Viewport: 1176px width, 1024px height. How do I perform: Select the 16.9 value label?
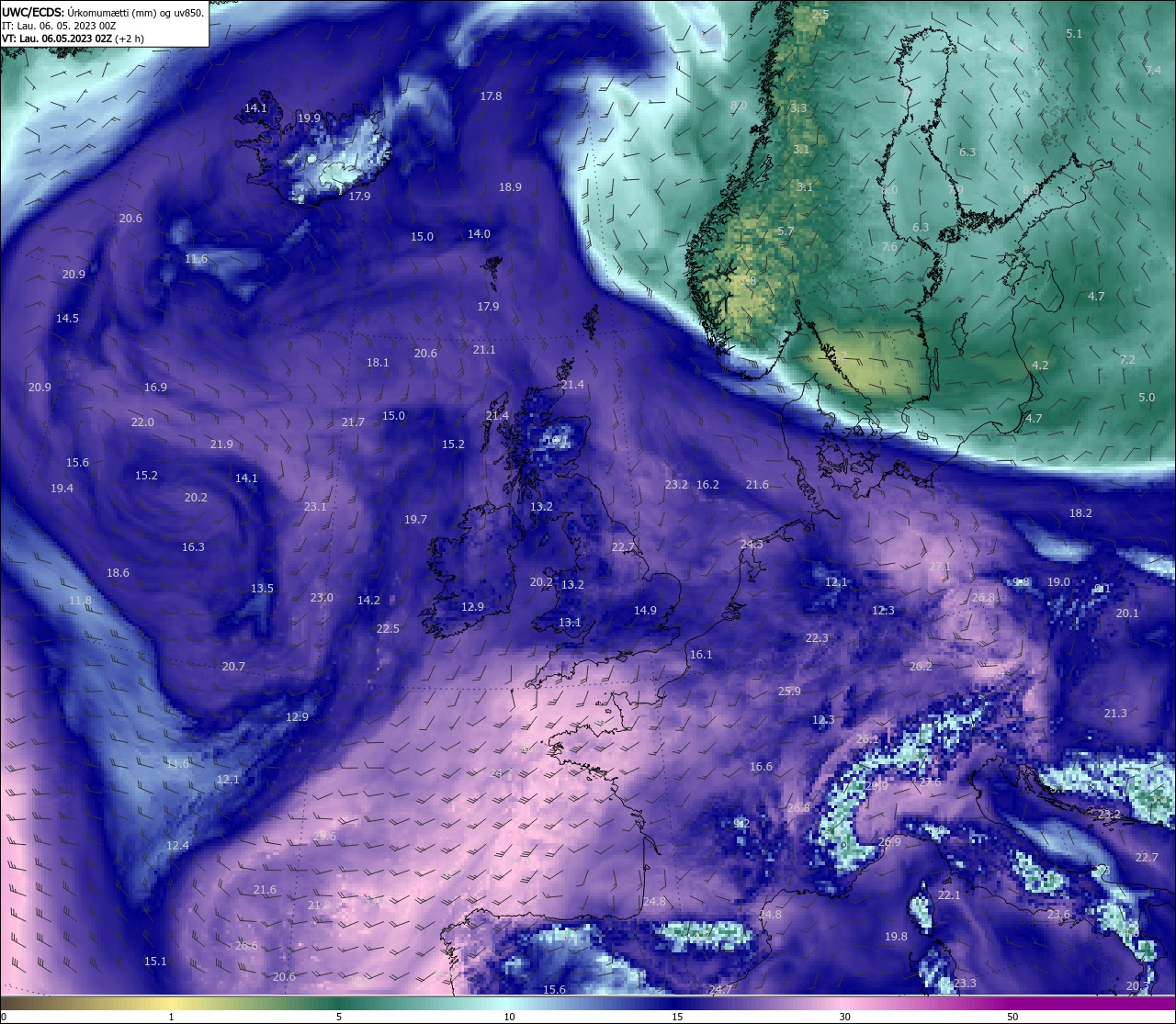[155, 388]
